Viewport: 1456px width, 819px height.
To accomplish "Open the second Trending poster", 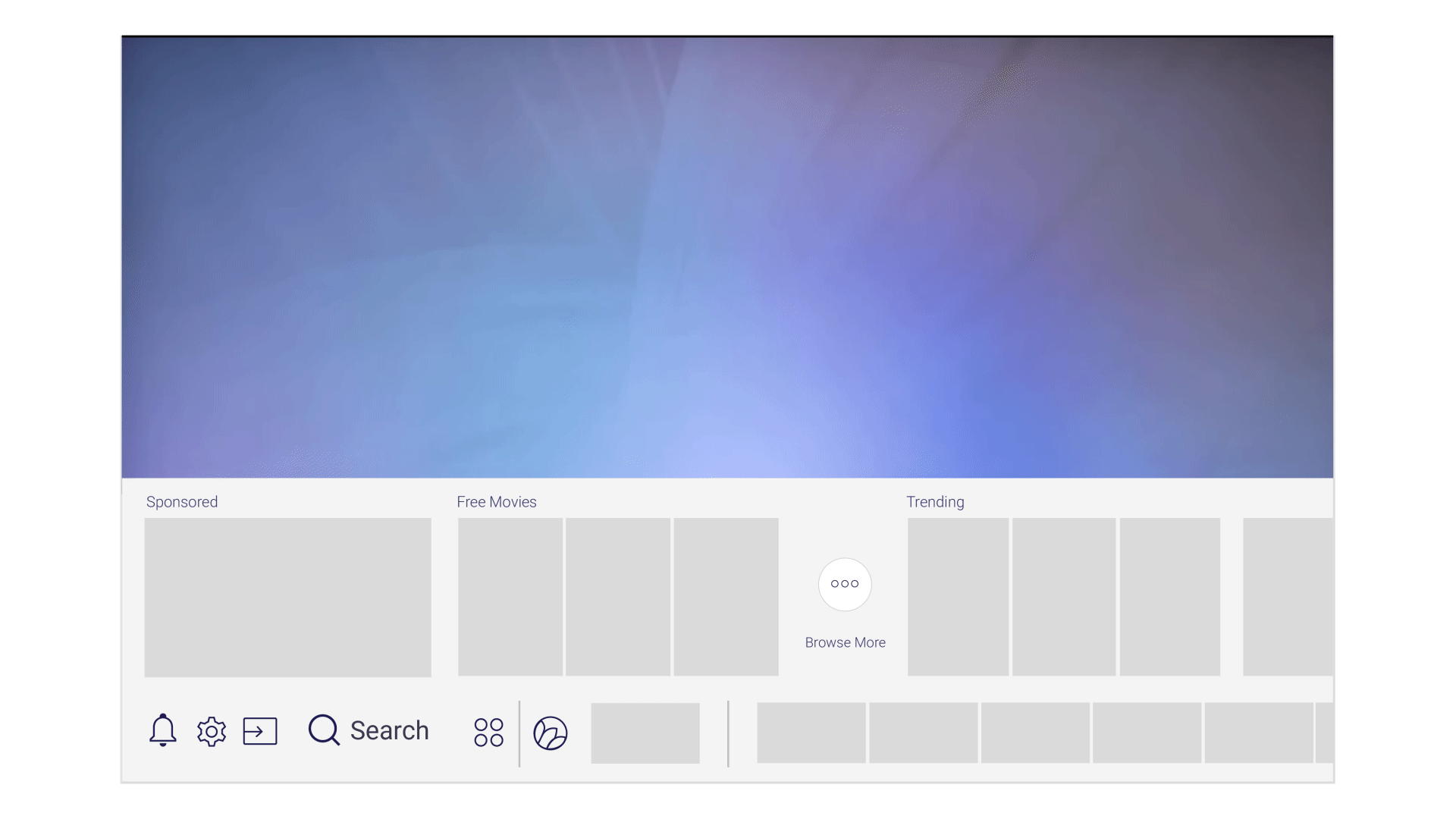I will tap(1064, 597).
